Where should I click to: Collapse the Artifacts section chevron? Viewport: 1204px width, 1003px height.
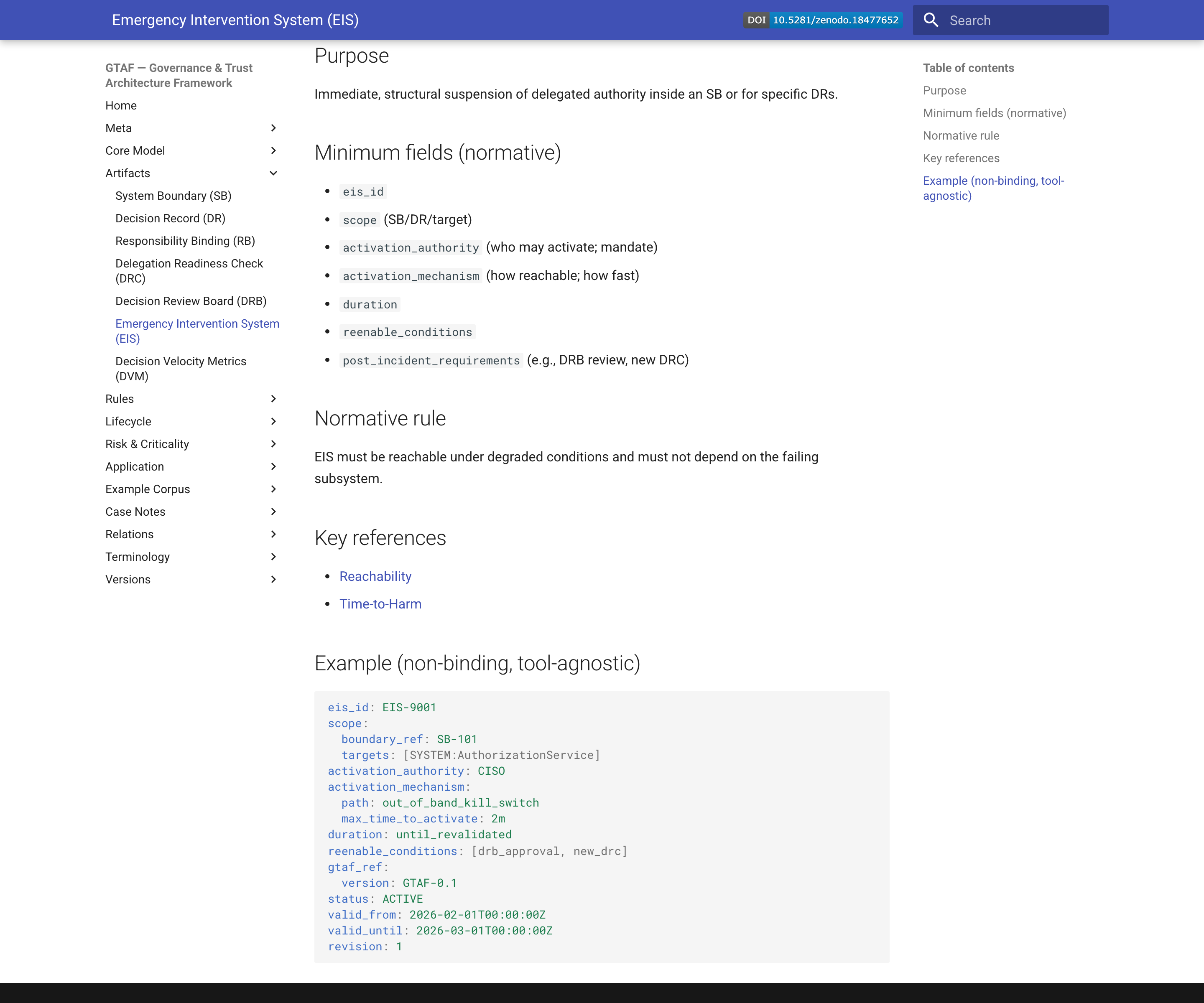click(273, 173)
